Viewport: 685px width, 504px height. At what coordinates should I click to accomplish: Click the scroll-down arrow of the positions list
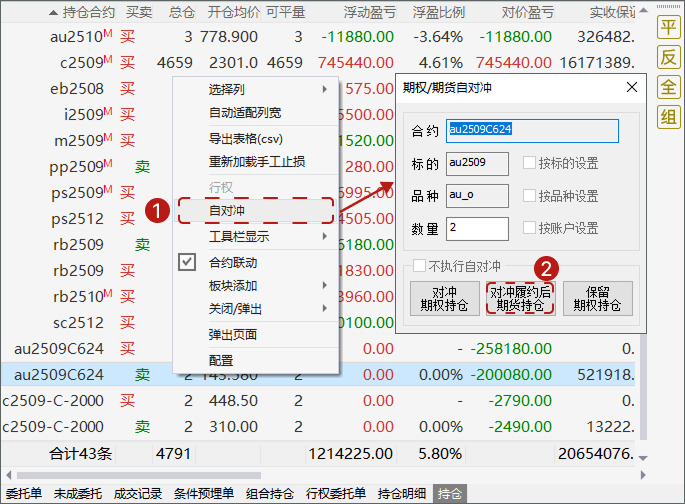pos(643,457)
